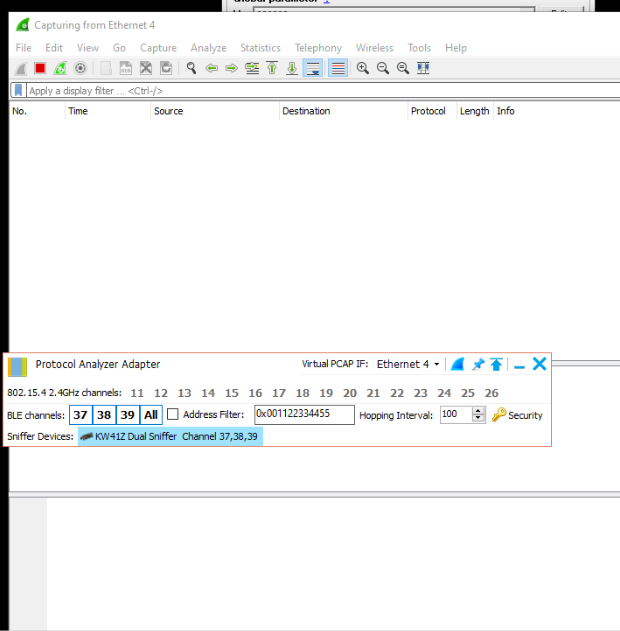Screen dimensions: 620x631
Task: Select 802.15.4 channel 26
Action: (x=491, y=393)
